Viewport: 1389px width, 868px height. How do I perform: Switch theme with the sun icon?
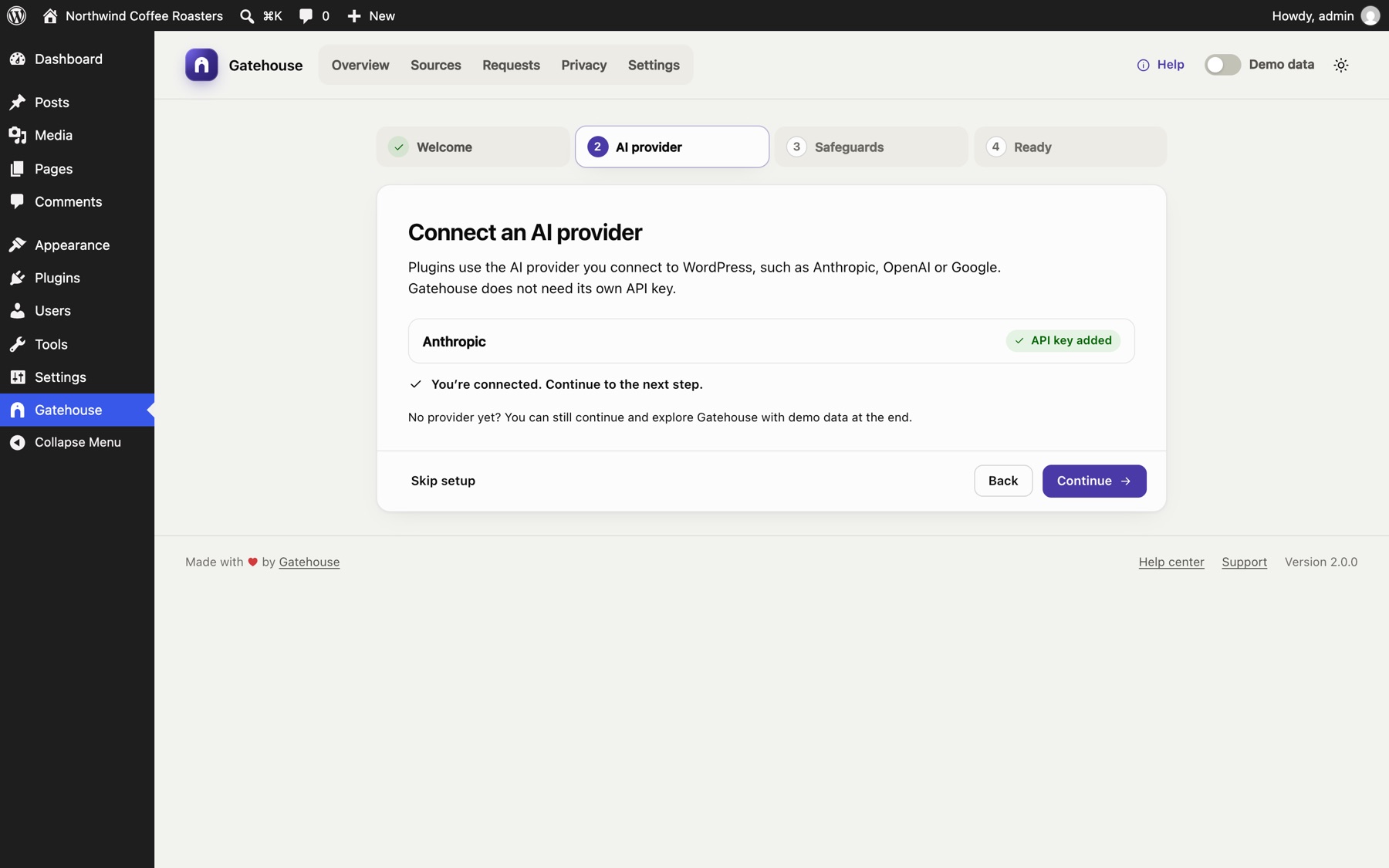(1341, 65)
